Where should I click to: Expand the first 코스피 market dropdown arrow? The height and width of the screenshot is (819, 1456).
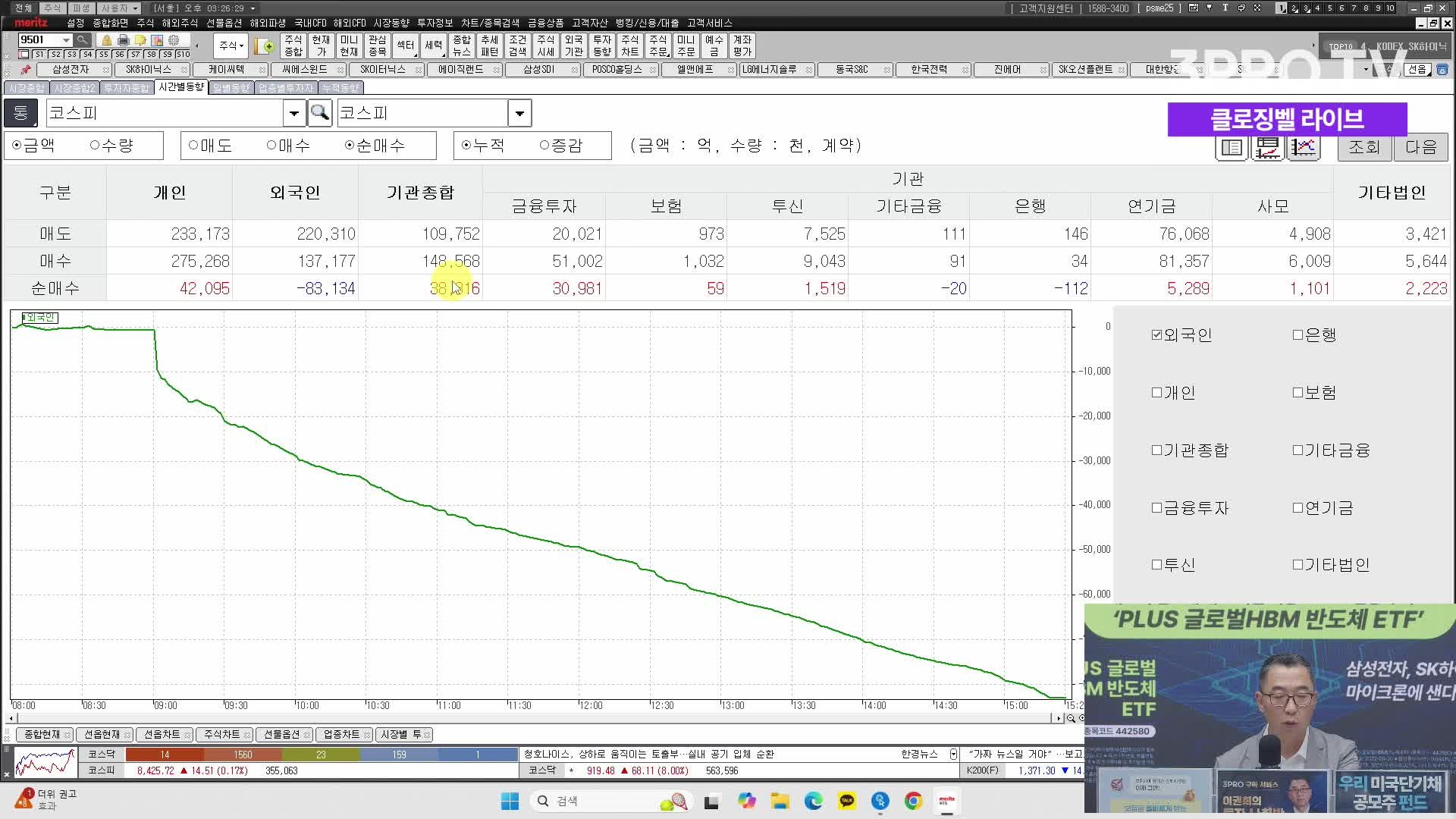coord(293,114)
